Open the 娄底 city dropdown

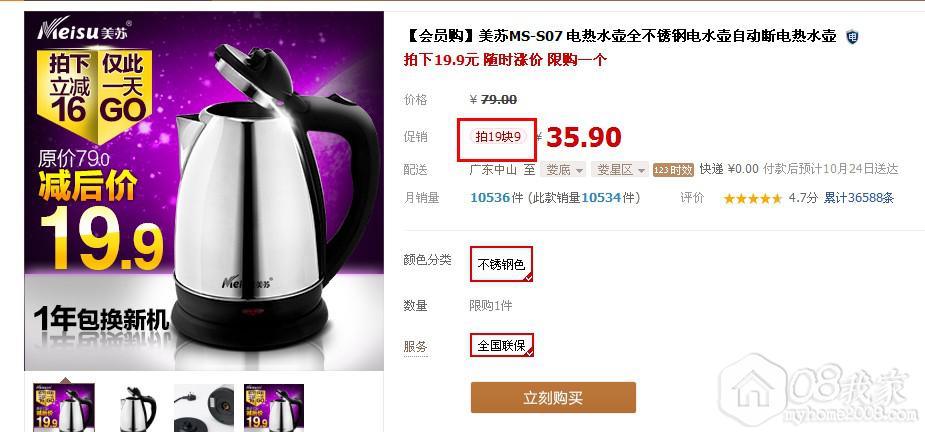coord(563,170)
